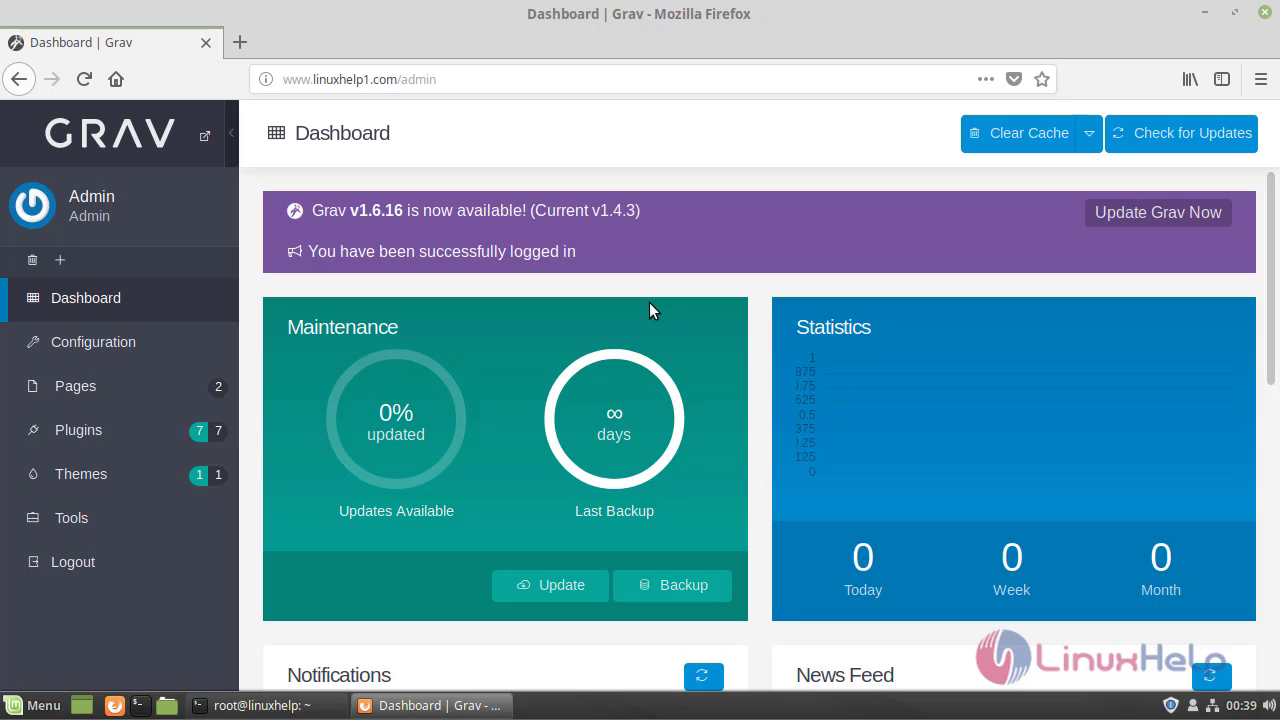The height and width of the screenshot is (720, 1280).
Task: Click the teal Themes updates badge
Action: 199,475
